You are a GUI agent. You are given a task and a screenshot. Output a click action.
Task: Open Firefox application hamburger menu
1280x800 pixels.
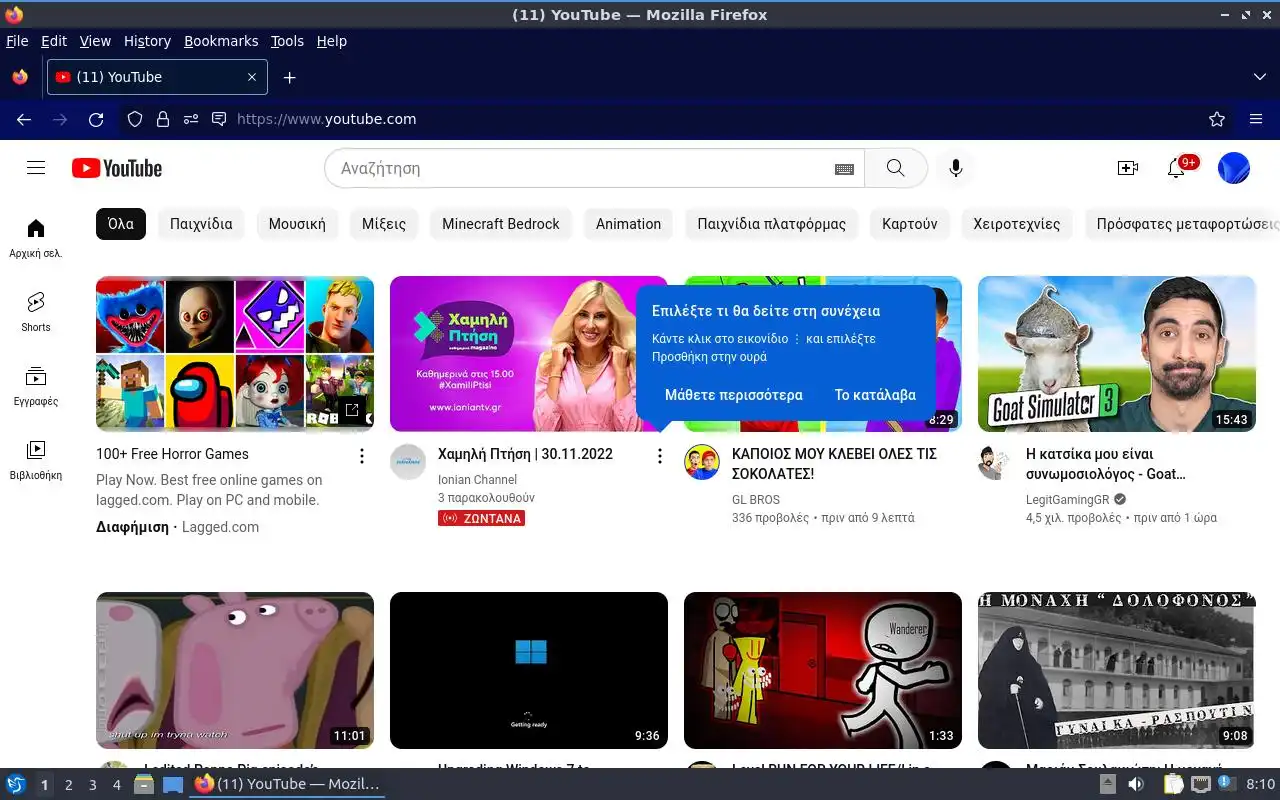[1256, 119]
